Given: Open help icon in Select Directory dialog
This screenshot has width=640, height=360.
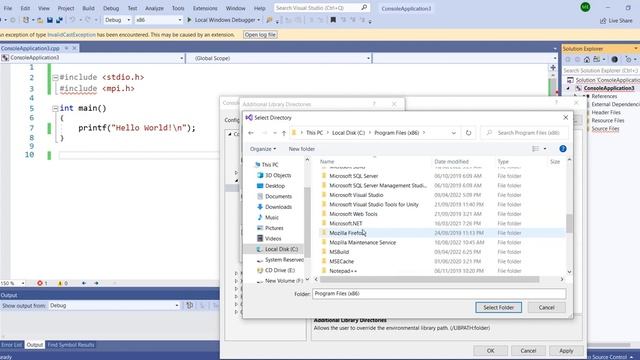Looking at the screenshot, I should click(x=562, y=149).
